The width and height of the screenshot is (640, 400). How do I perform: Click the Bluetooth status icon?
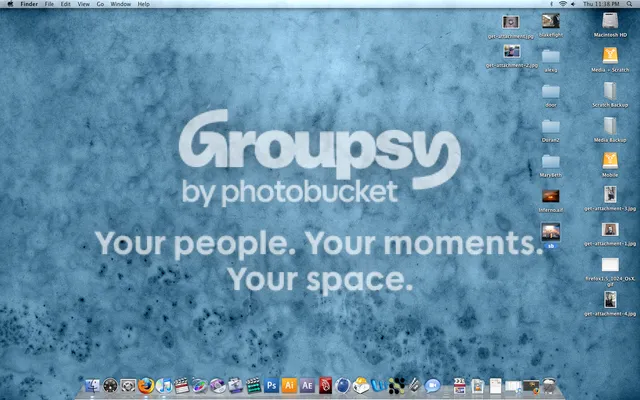[x=551, y=4]
